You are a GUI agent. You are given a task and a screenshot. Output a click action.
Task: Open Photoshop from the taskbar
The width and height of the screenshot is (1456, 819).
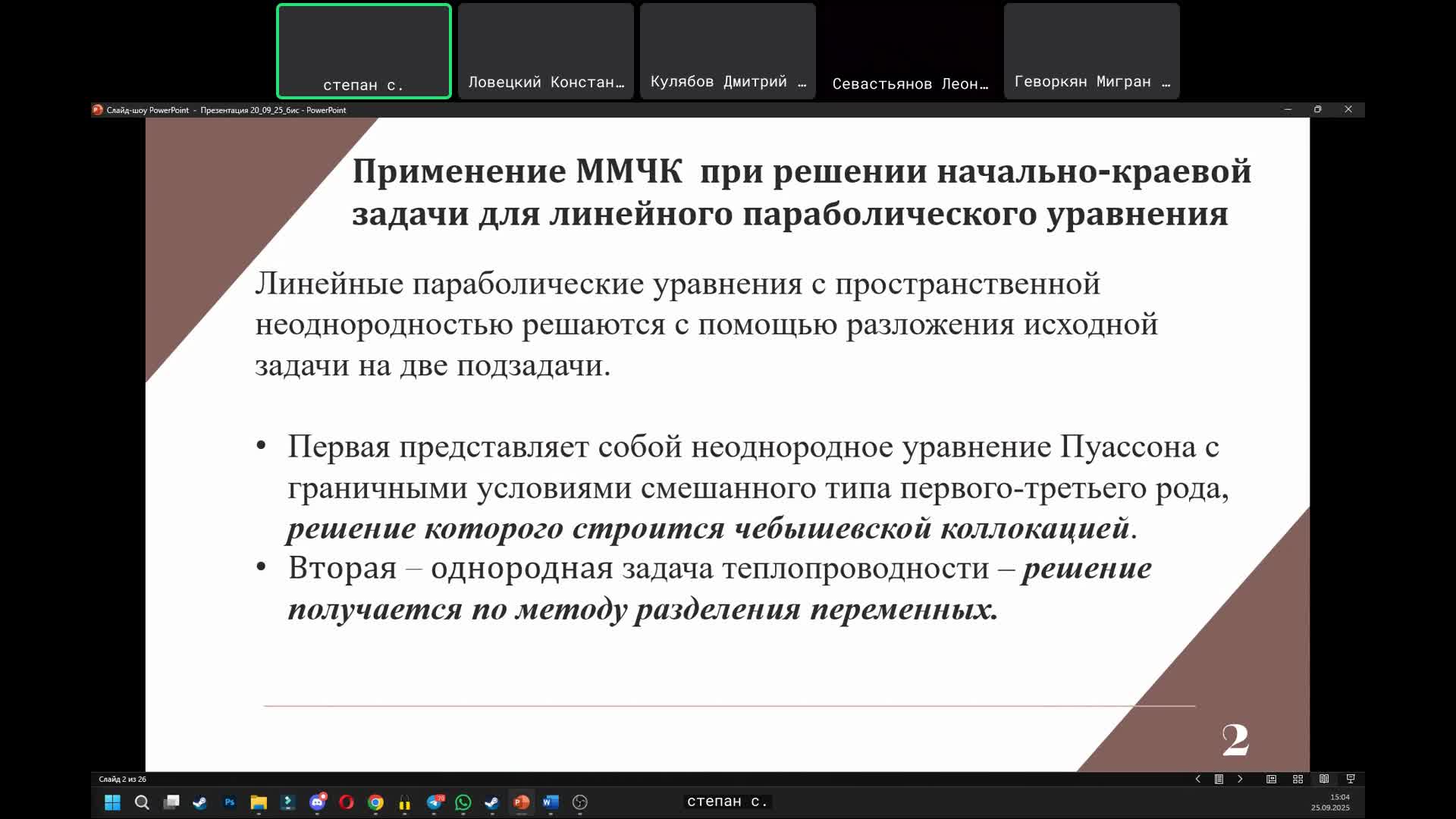(x=229, y=802)
